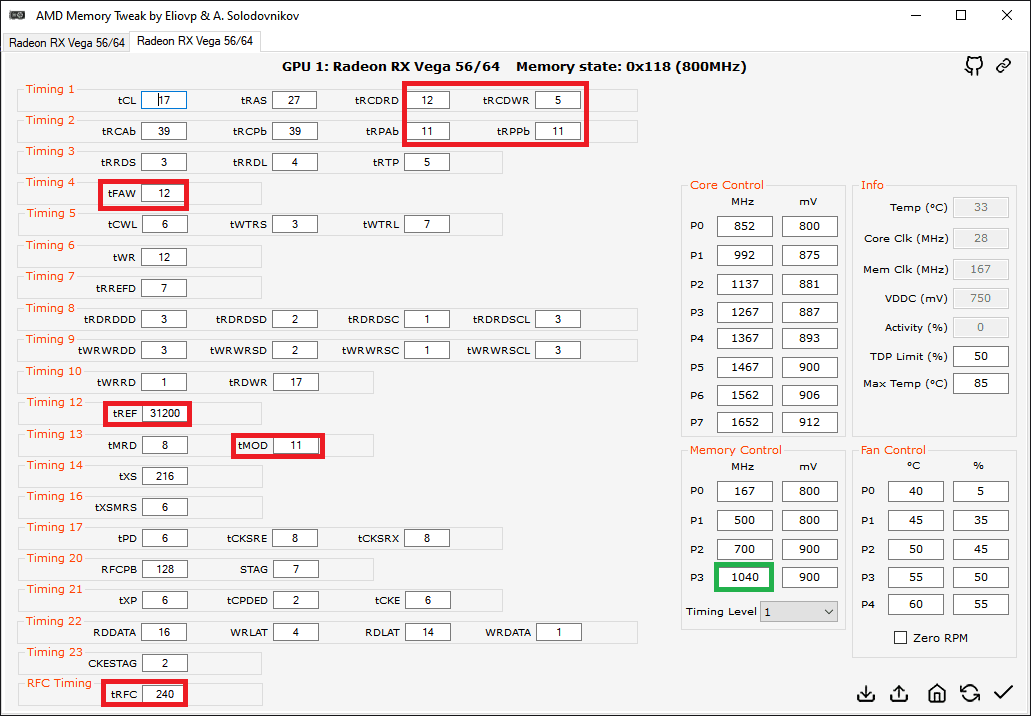Image resolution: width=1031 pixels, height=716 pixels.
Task: Click the home reset defaults icon
Action: 936,694
